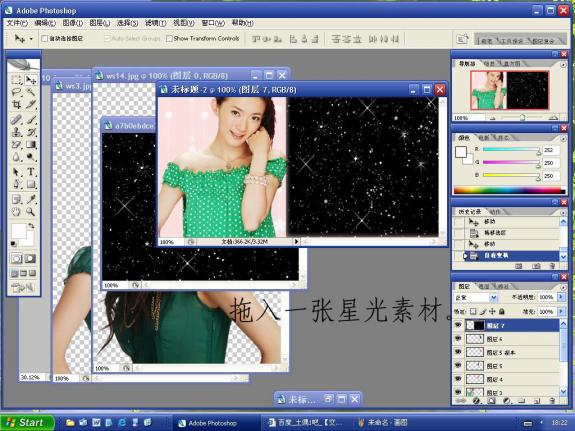Select the Healing Brush tool

coord(17,119)
